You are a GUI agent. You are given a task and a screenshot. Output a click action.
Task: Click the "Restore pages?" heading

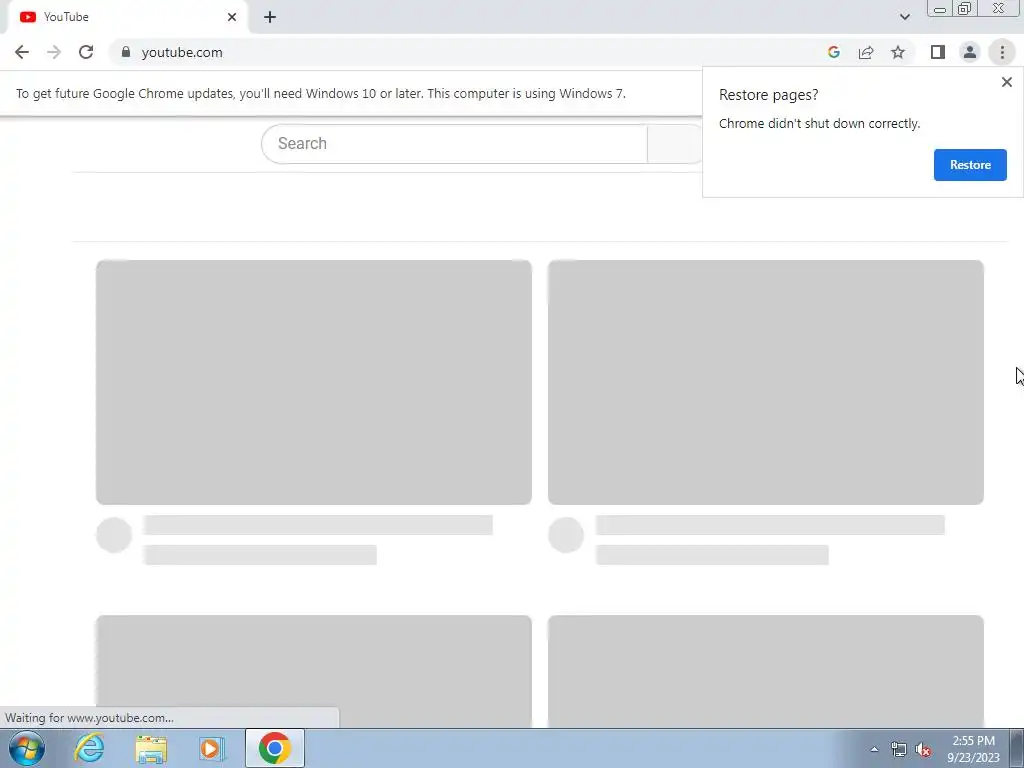pyautogui.click(x=768, y=95)
